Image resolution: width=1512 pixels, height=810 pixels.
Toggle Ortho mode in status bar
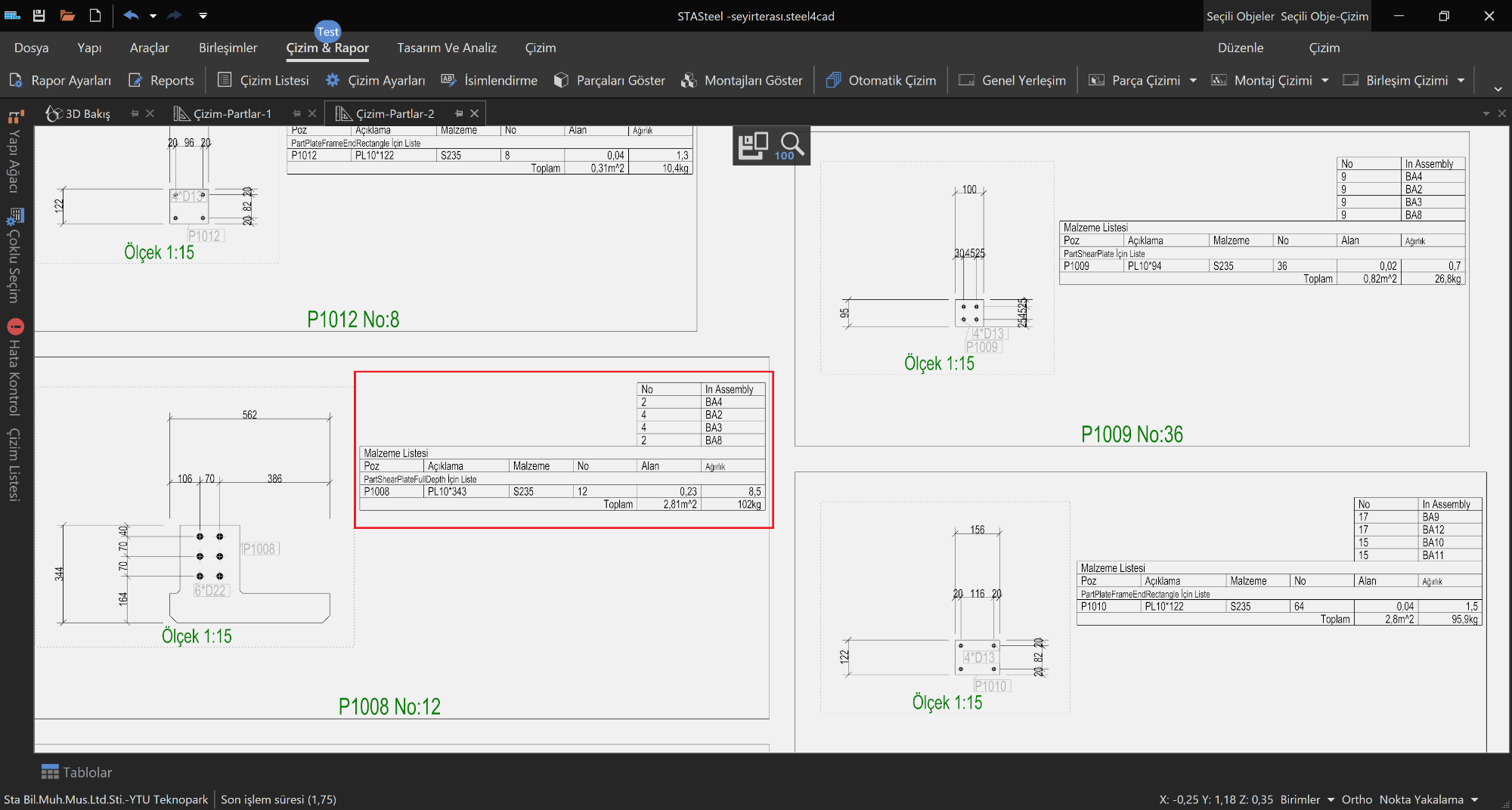tap(1356, 799)
